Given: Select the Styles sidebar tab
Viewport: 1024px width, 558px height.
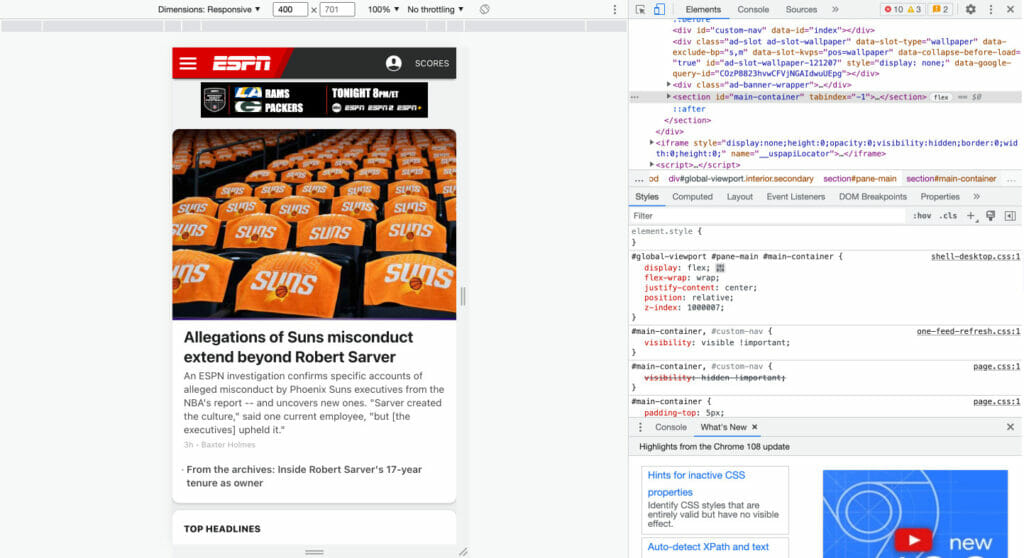Looking at the screenshot, I should click(647, 197).
